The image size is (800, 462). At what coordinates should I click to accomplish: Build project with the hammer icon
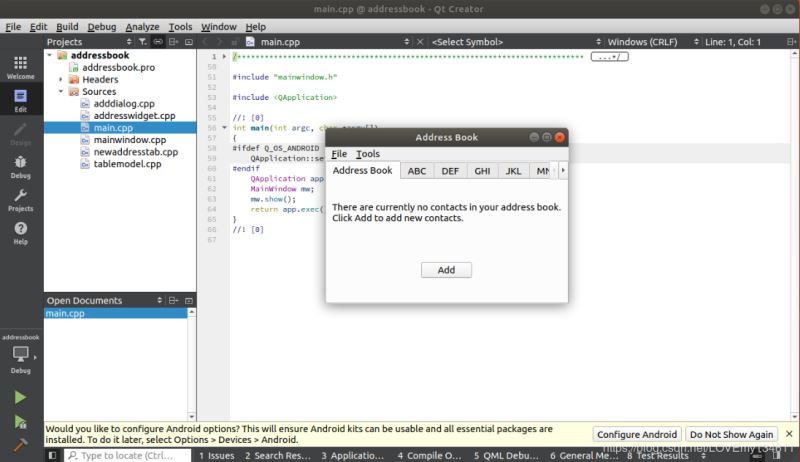[20, 444]
